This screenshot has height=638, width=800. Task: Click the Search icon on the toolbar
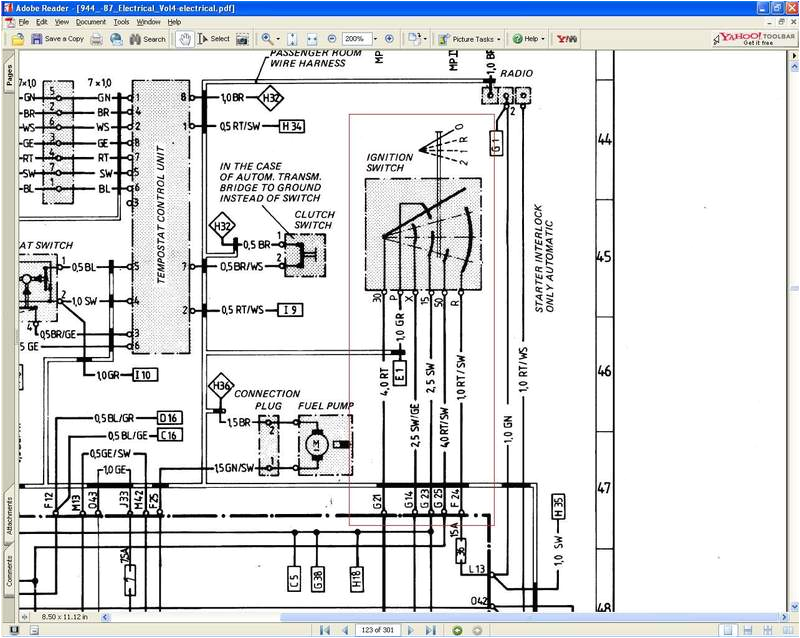[133, 38]
